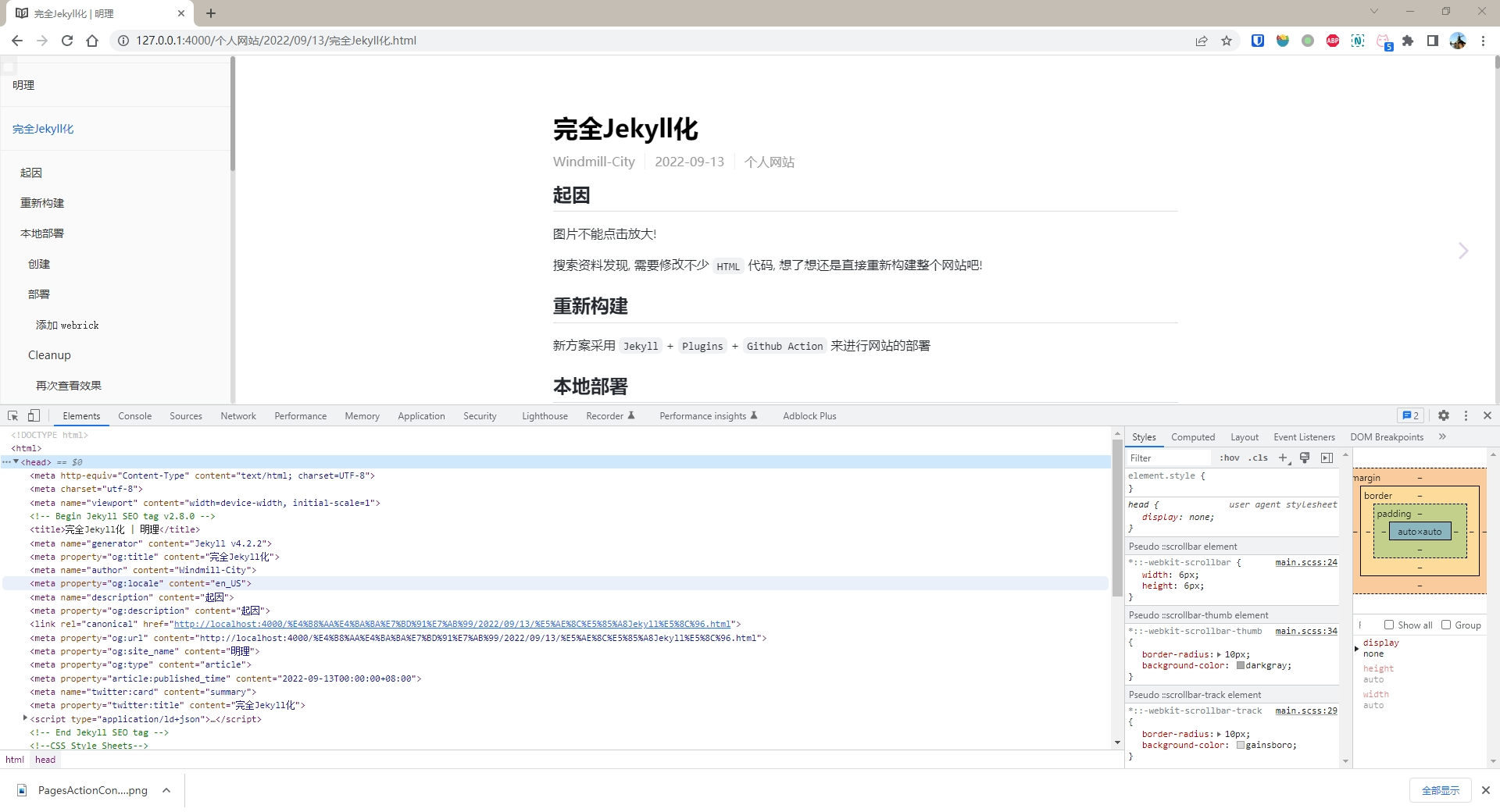Screen dimensions: 1500x812
Task: Open the pink cat extension with badge 5
Action: (x=1384, y=41)
